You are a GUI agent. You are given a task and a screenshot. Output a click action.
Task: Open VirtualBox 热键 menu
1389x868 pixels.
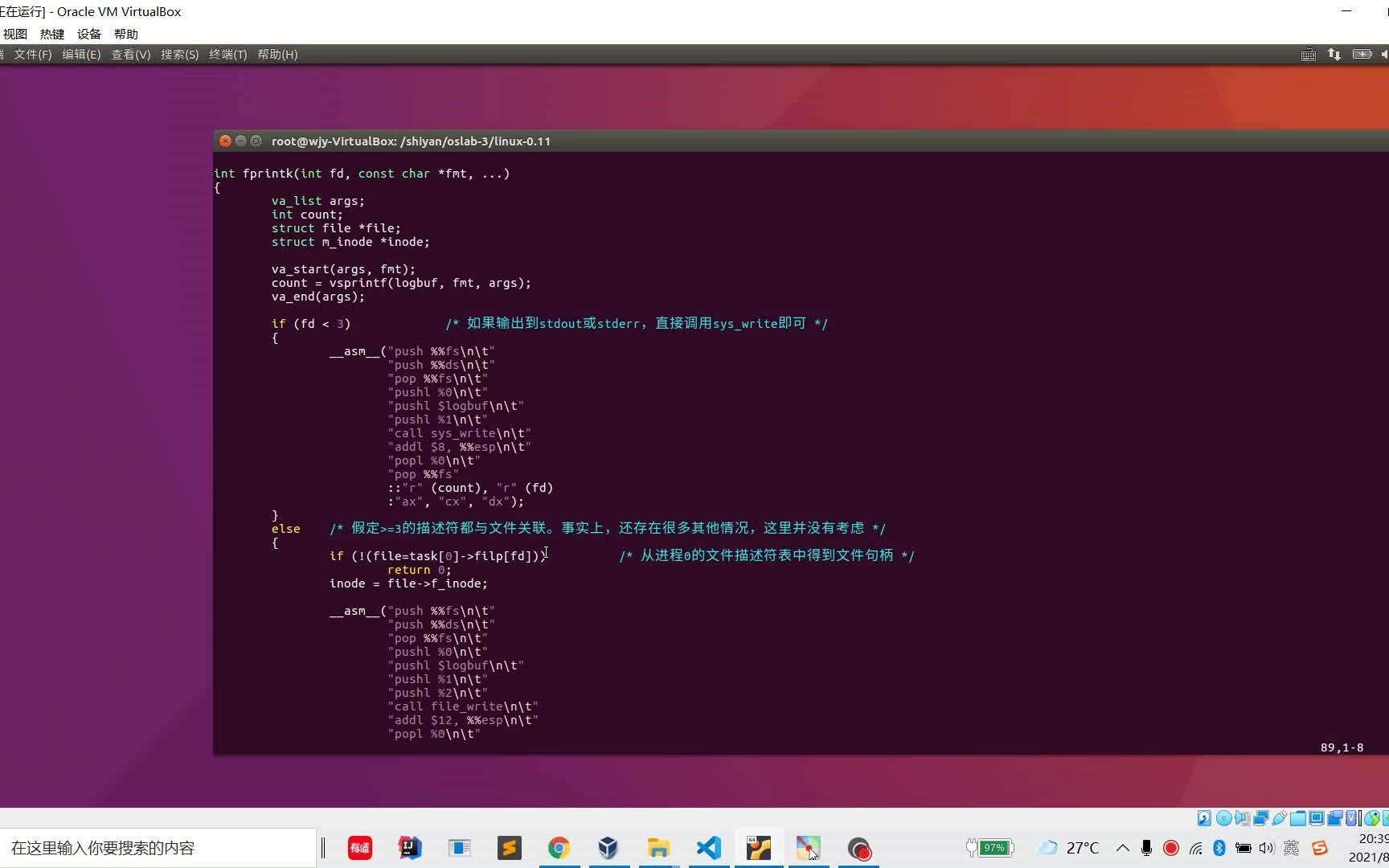tap(52, 34)
